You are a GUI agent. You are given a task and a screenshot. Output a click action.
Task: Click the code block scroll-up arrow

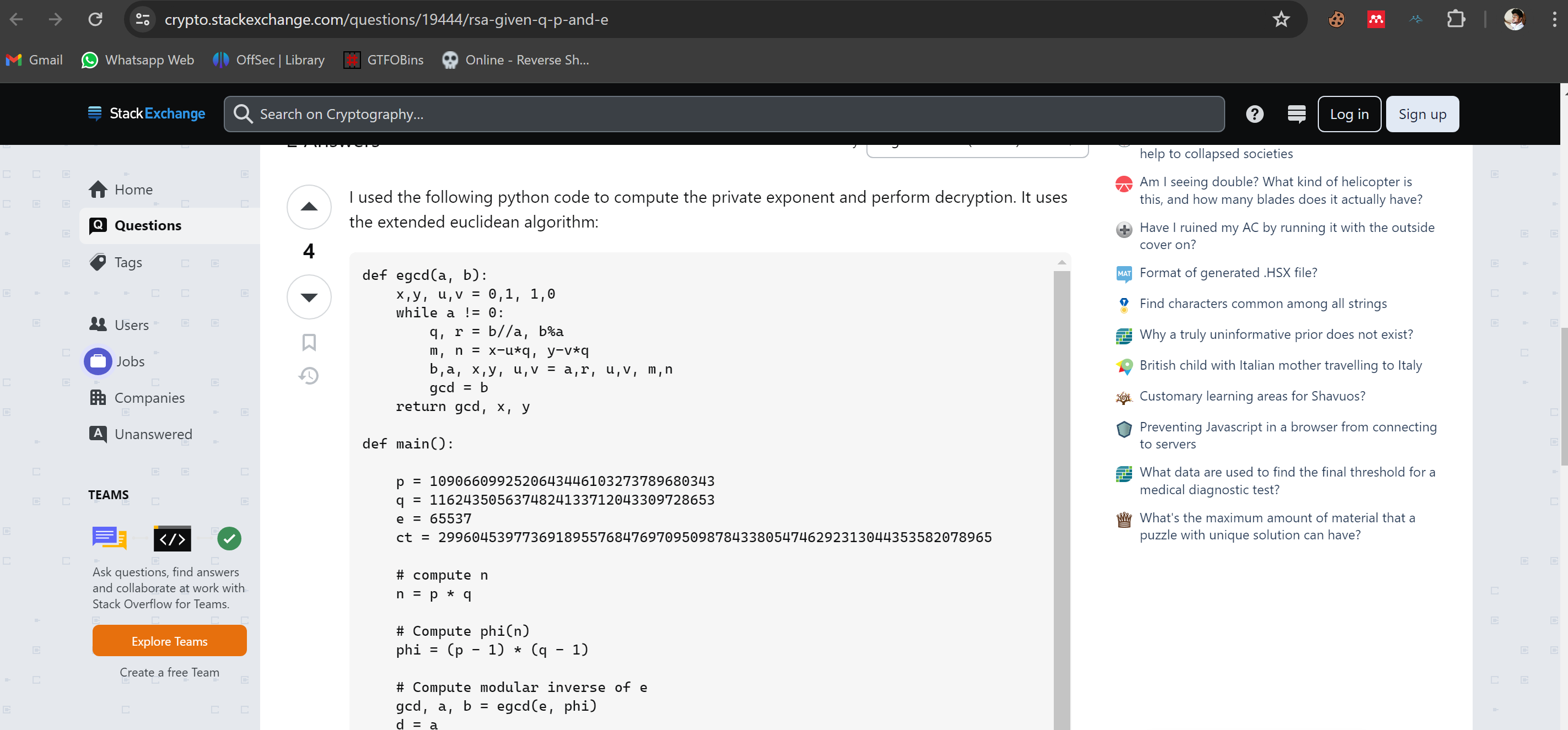1062,262
